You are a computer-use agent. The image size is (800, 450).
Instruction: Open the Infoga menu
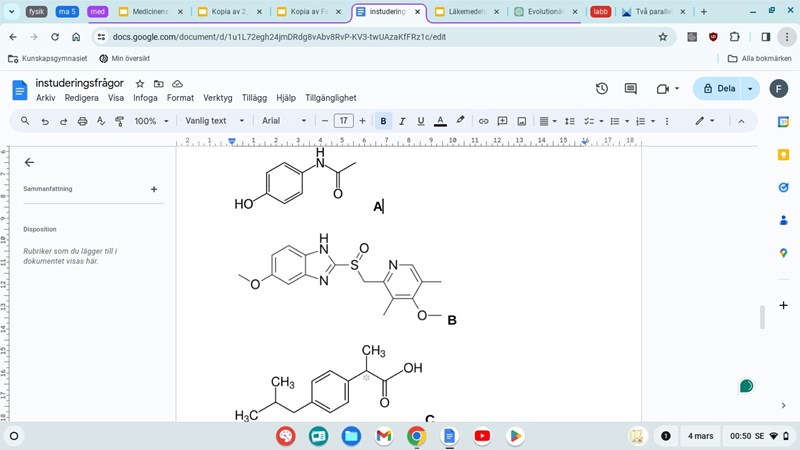click(145, 98)
